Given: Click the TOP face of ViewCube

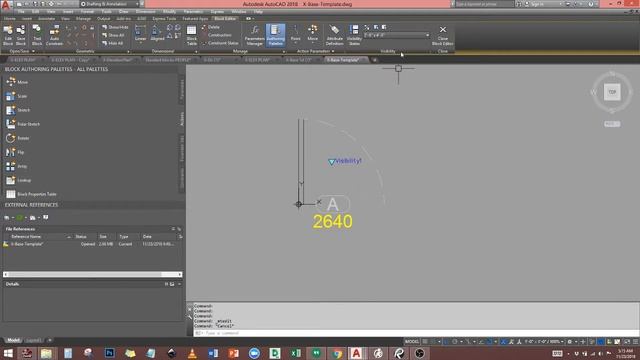Looking at the screenshot, I should coord(612,92).
